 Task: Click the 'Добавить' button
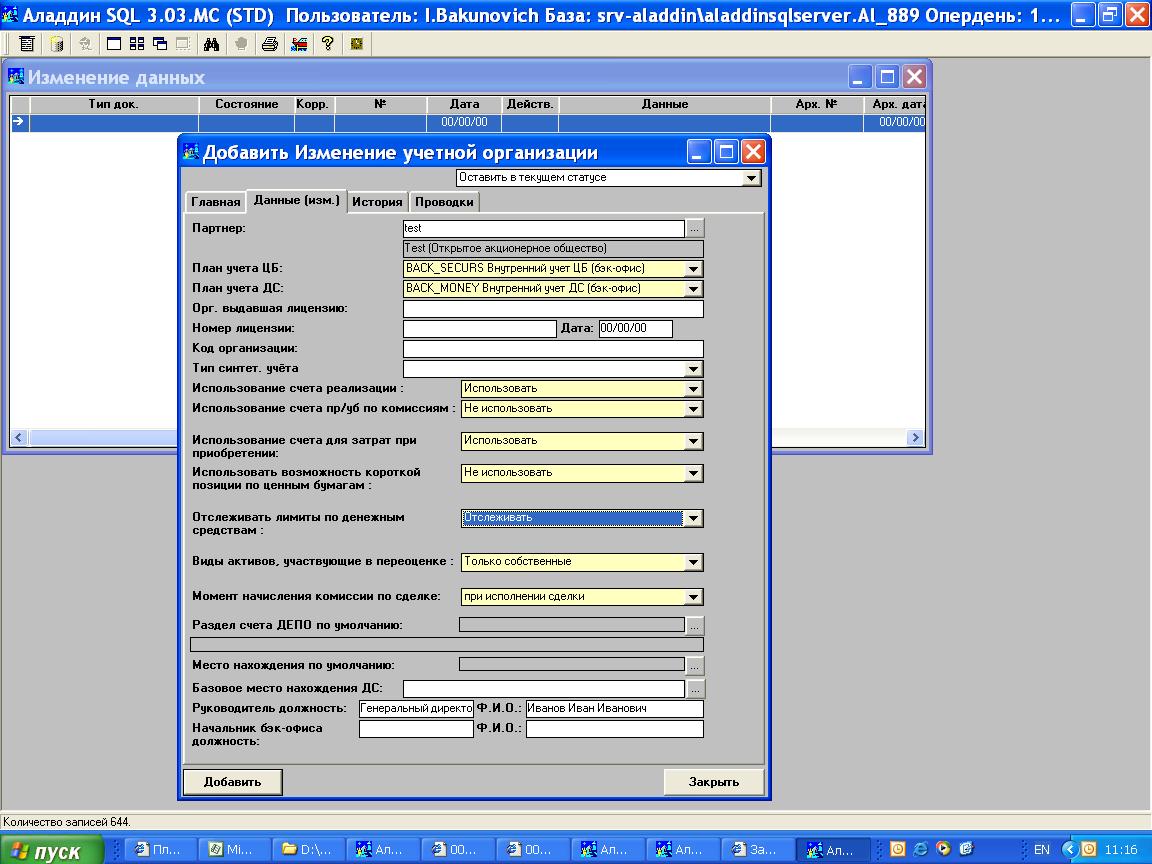click(232, 782)
